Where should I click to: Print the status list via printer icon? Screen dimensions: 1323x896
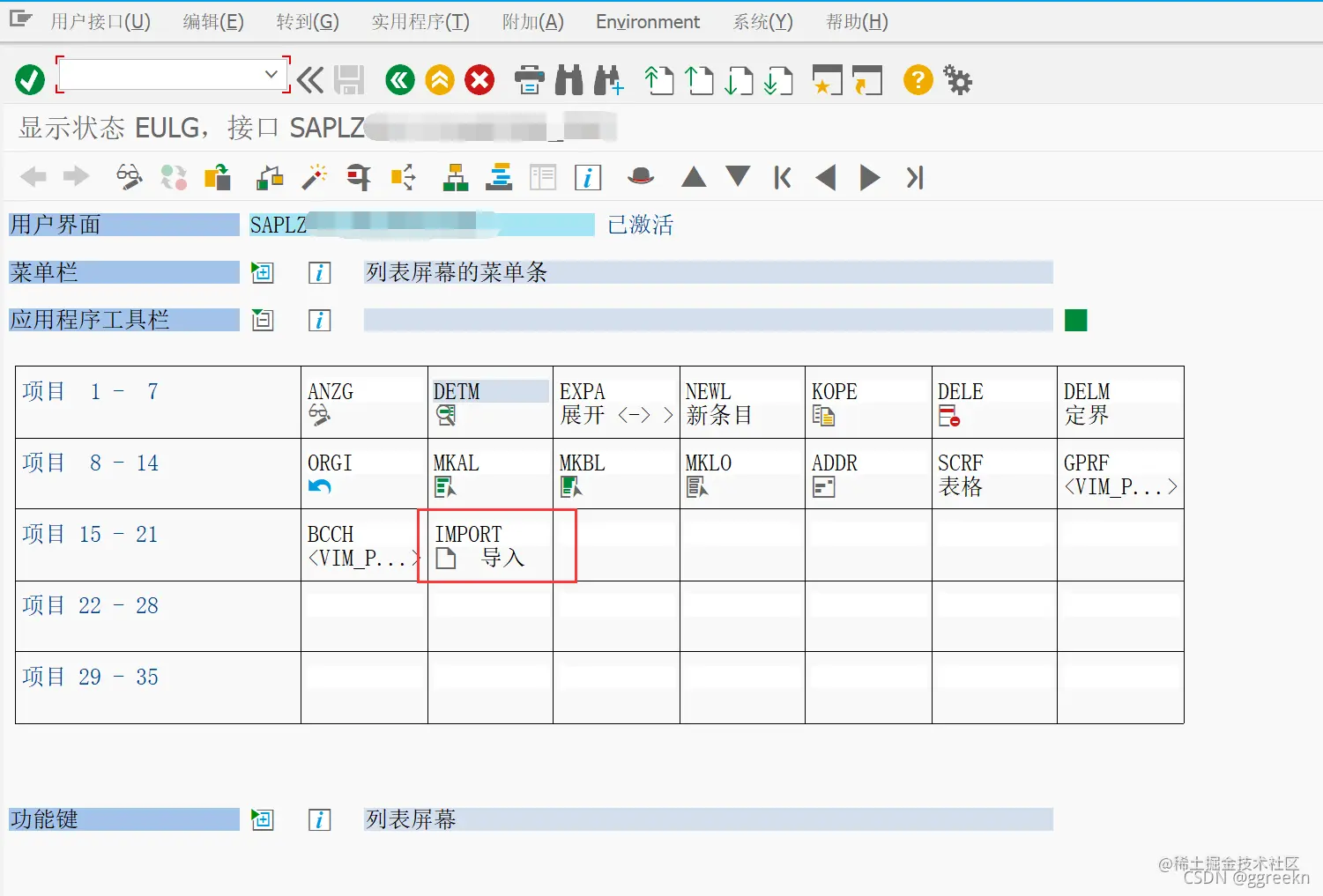point(528,79)
